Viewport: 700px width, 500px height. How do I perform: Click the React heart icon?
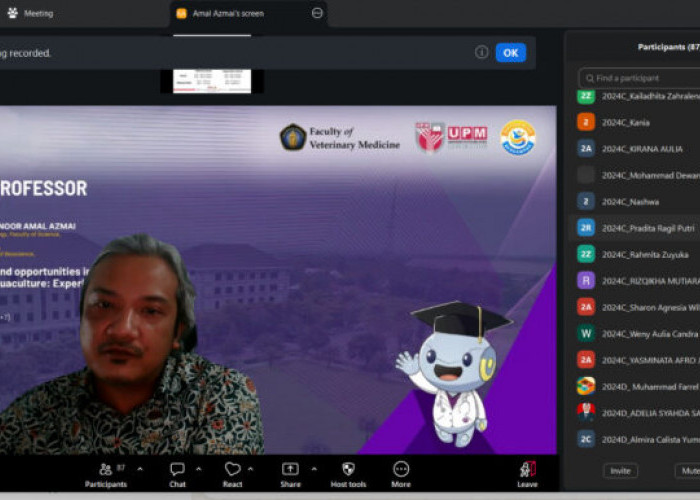[233, 469]
